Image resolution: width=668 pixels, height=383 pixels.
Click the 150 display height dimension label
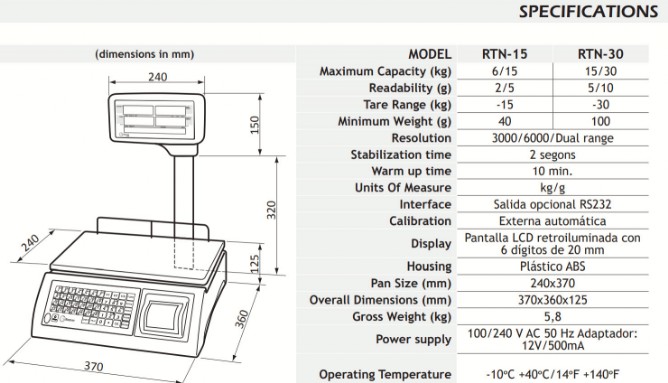pyautogui.click(x=254, y=124)
